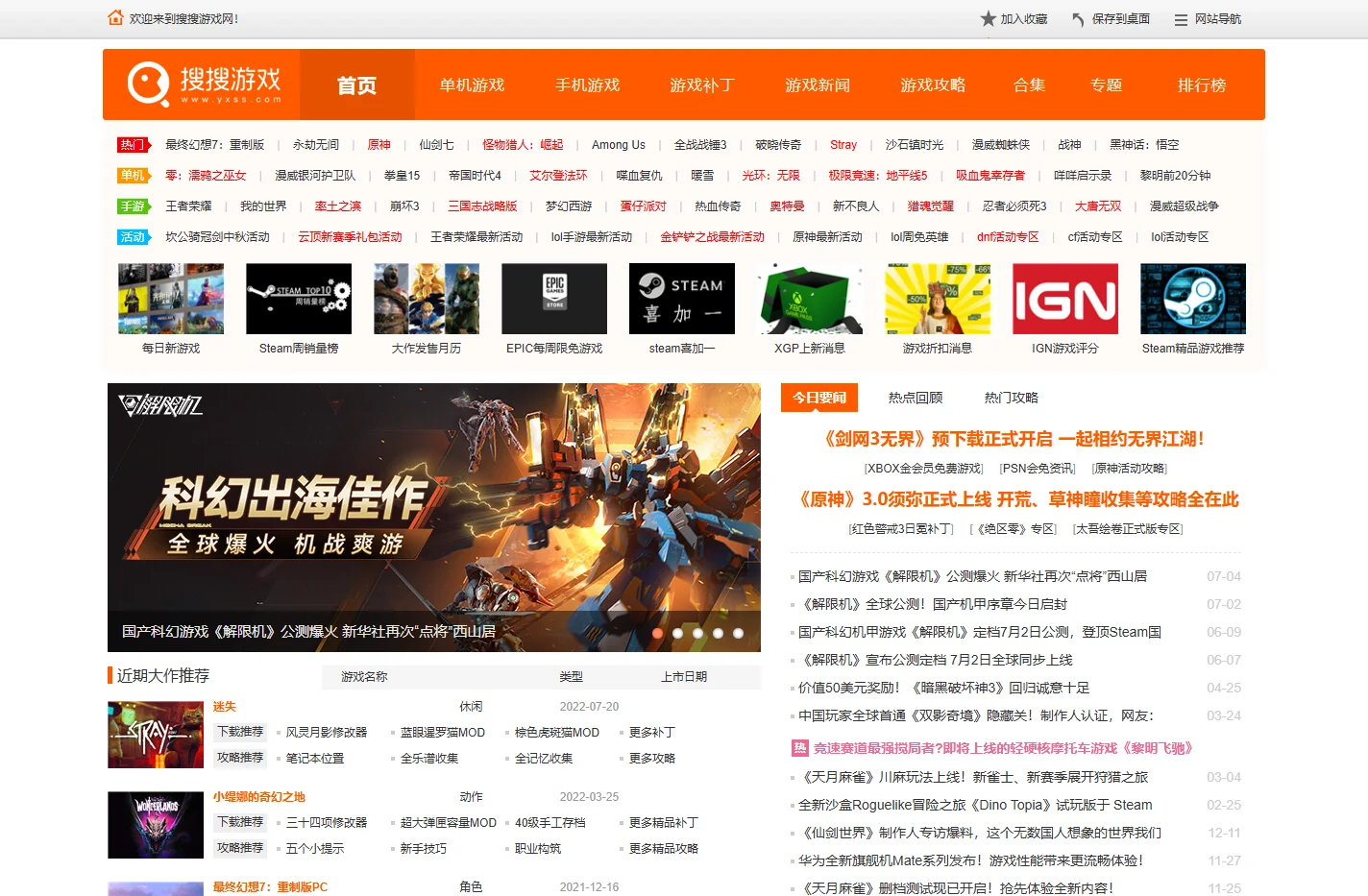Viewport: 1368px width, 896px height.
Task: Open the 小缇娜的奇幻之地 game title
Action: [259, 797]
